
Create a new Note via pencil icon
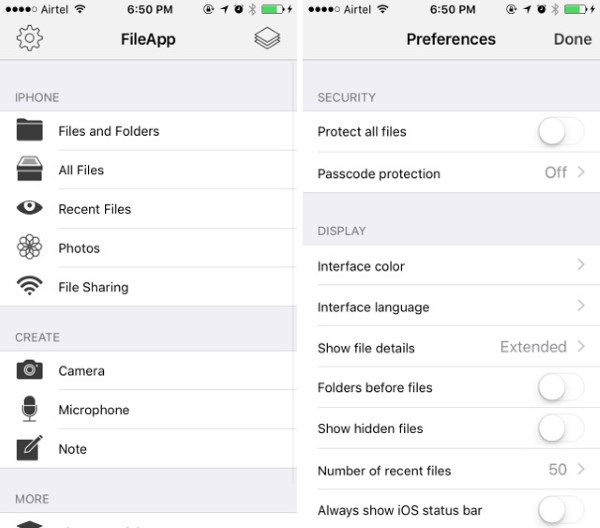click(x=30, y=448)
